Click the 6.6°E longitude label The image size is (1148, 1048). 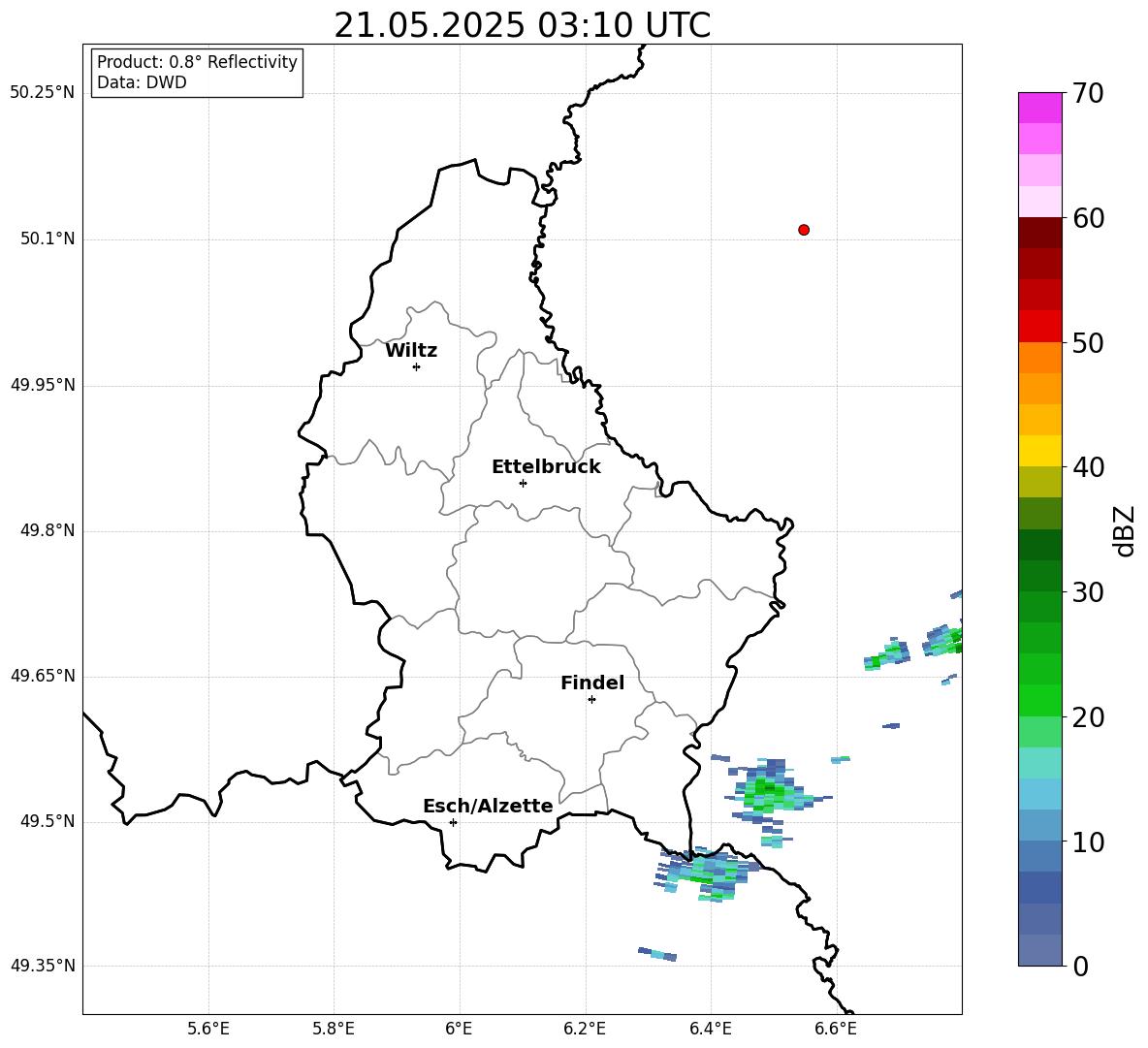coord(836,1029)
